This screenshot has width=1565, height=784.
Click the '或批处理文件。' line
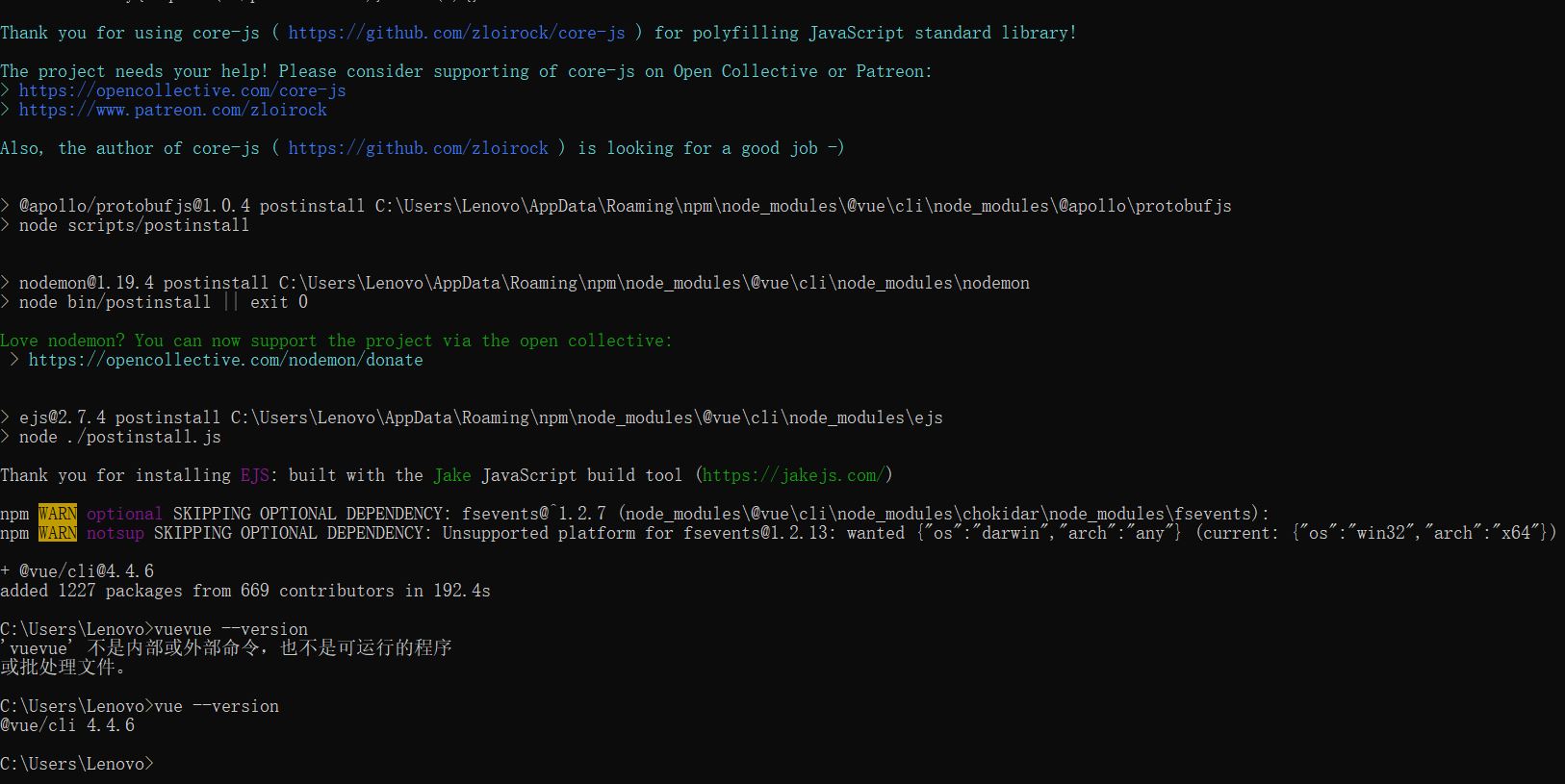[x=63, y=668]
